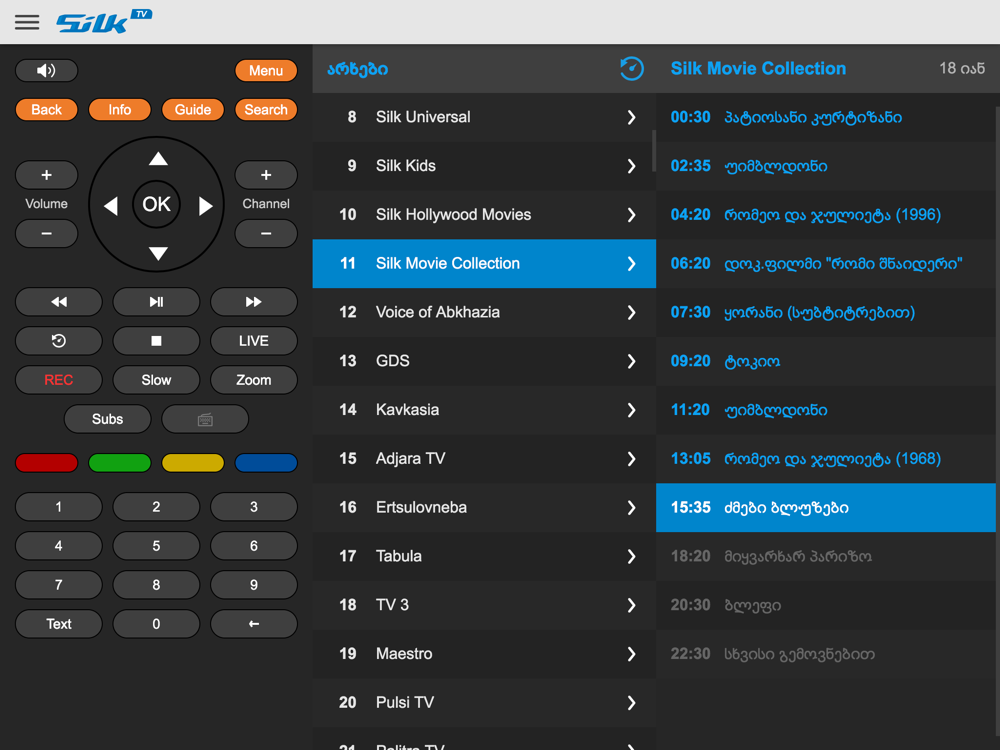Click the orange Search button
Viewport: 1000px width, 750px height.
266,110
